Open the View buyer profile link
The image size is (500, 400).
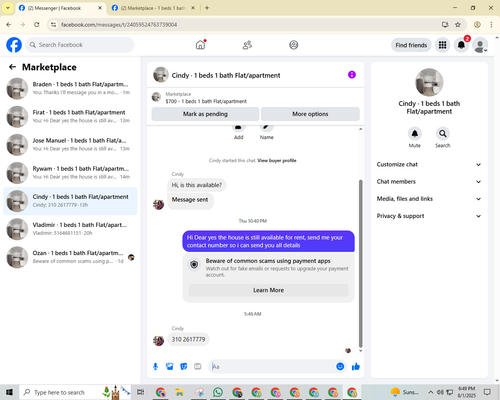click(277, 161)
